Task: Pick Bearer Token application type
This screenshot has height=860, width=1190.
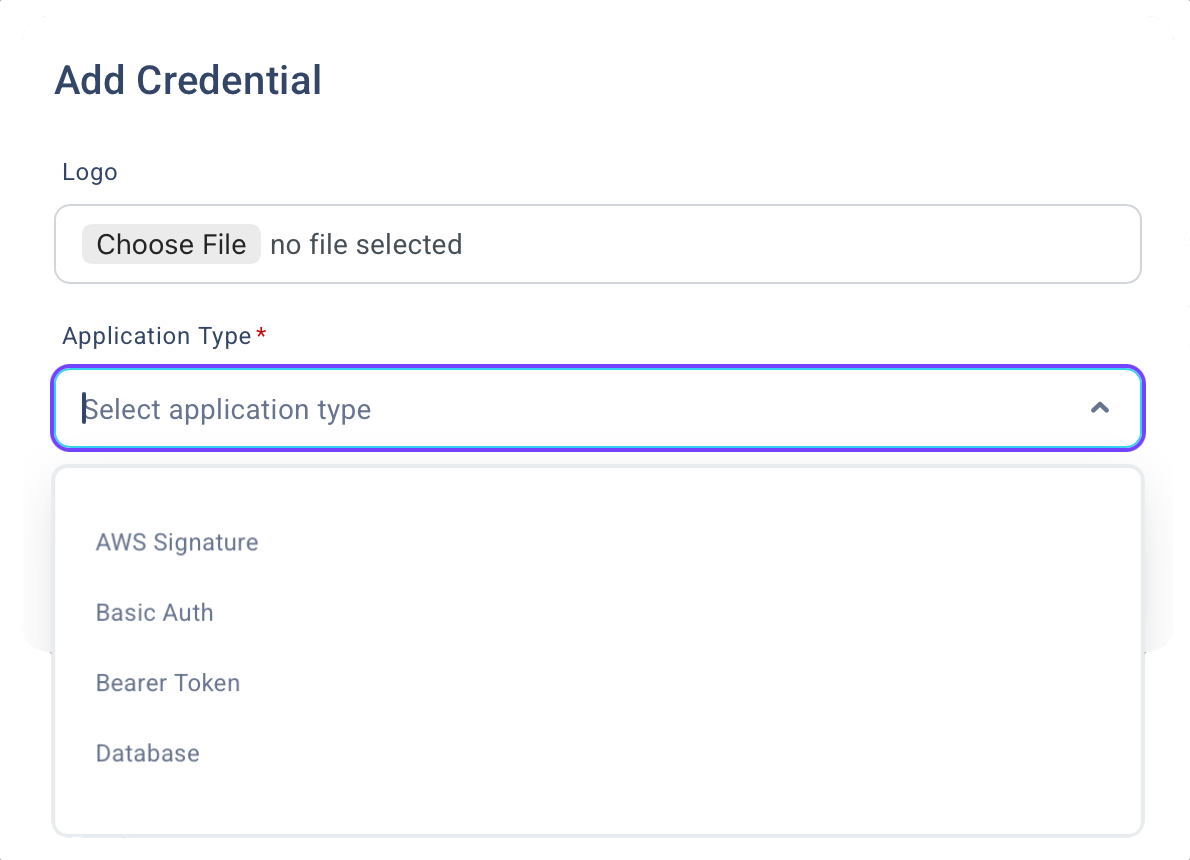Action: pos(168,683)
